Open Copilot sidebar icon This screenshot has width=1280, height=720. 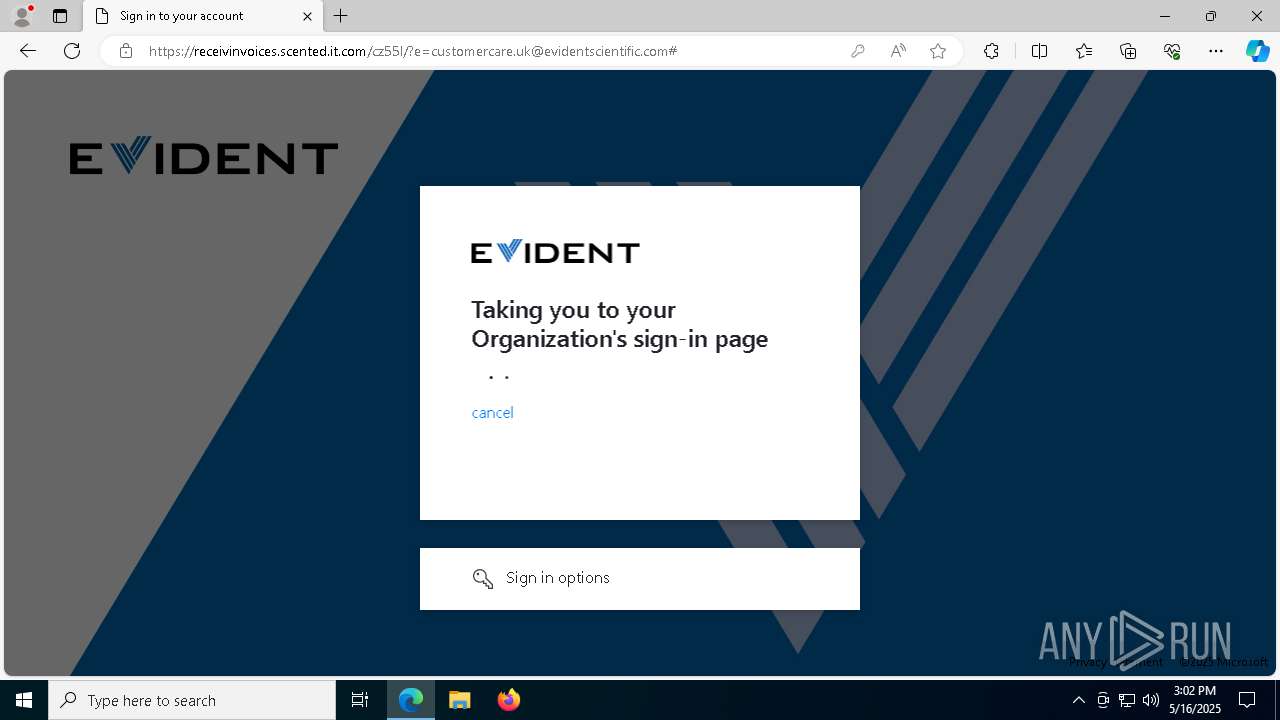click(1257, 51)
